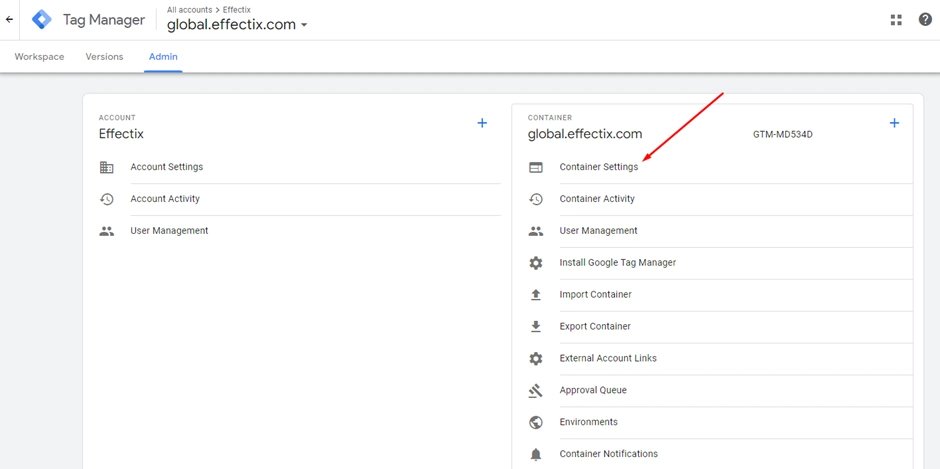Click the GTM-MD534D container ID

pyautogui.click(x=783, y=134)
